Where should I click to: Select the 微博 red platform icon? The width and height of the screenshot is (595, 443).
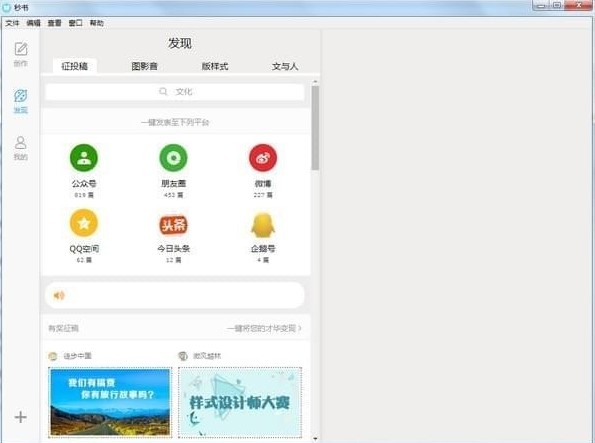[263, 158]
